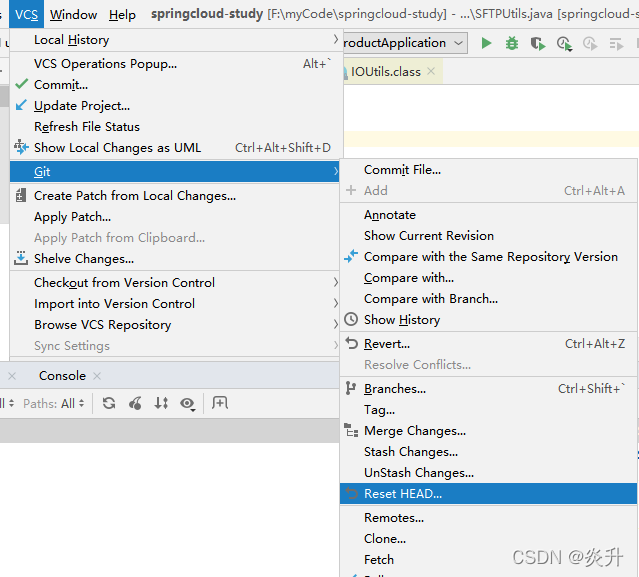Choose Shelve Changes

[x=174, y=259]
